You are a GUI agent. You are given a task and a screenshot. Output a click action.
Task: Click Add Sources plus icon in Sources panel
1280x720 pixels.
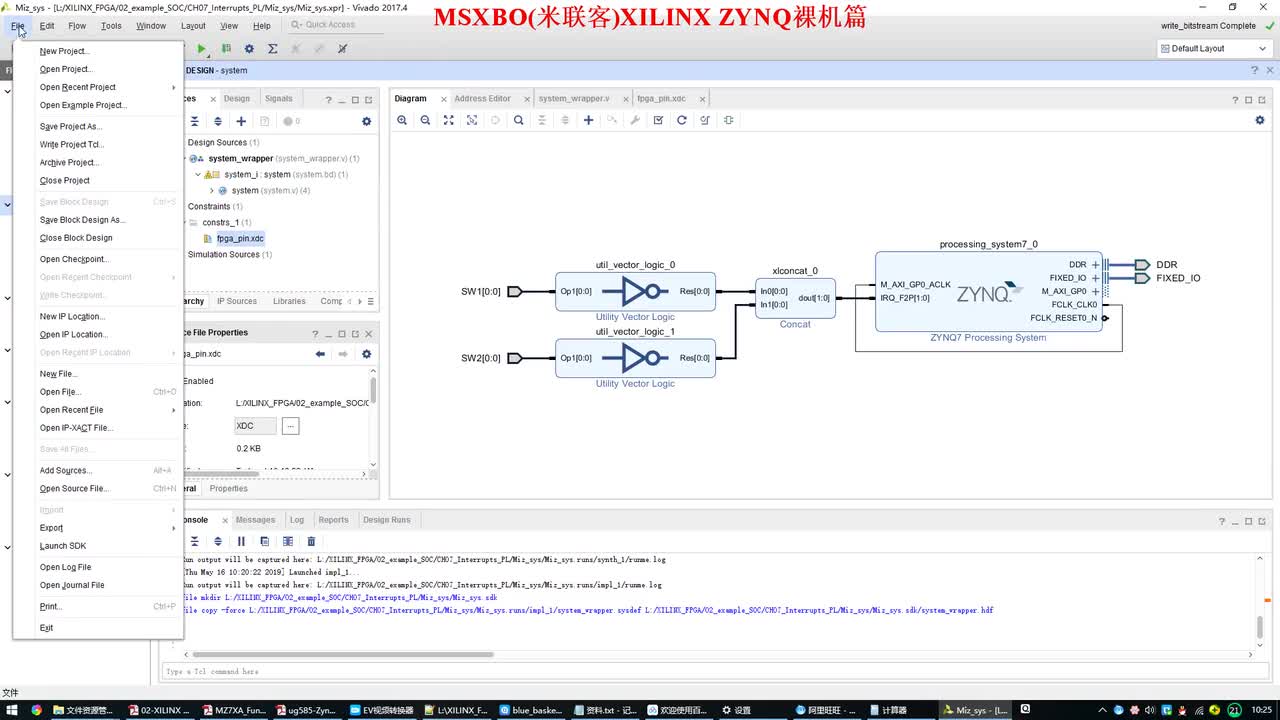(241, 121)
